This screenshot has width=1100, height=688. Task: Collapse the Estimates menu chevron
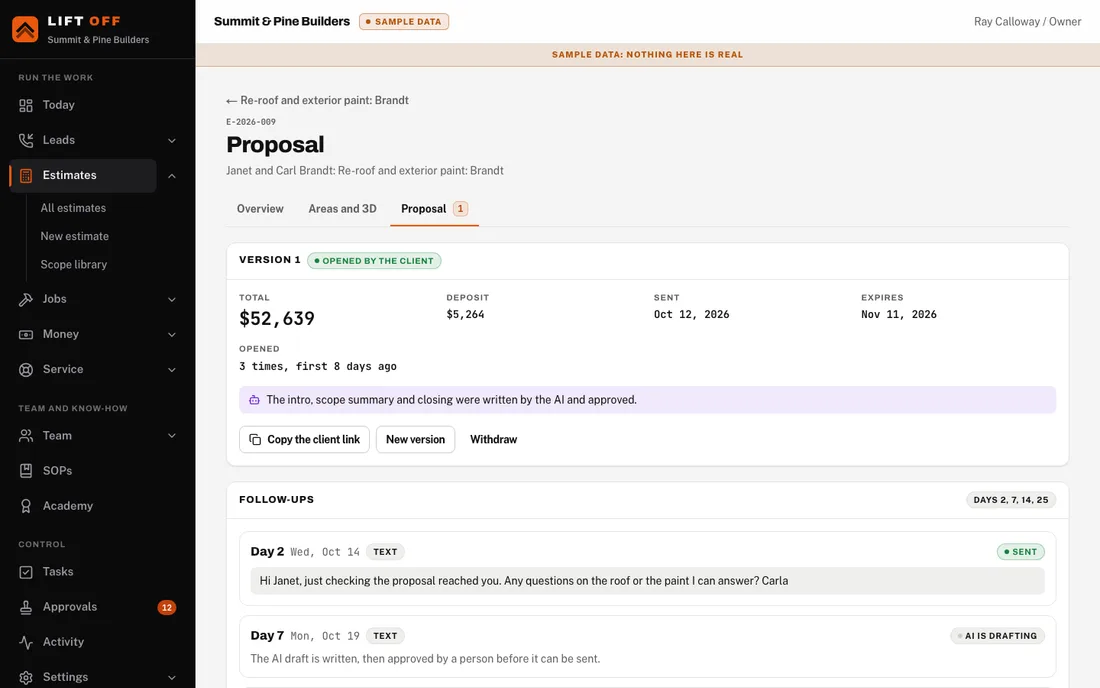pyautogui.click(x=172, y=175)
